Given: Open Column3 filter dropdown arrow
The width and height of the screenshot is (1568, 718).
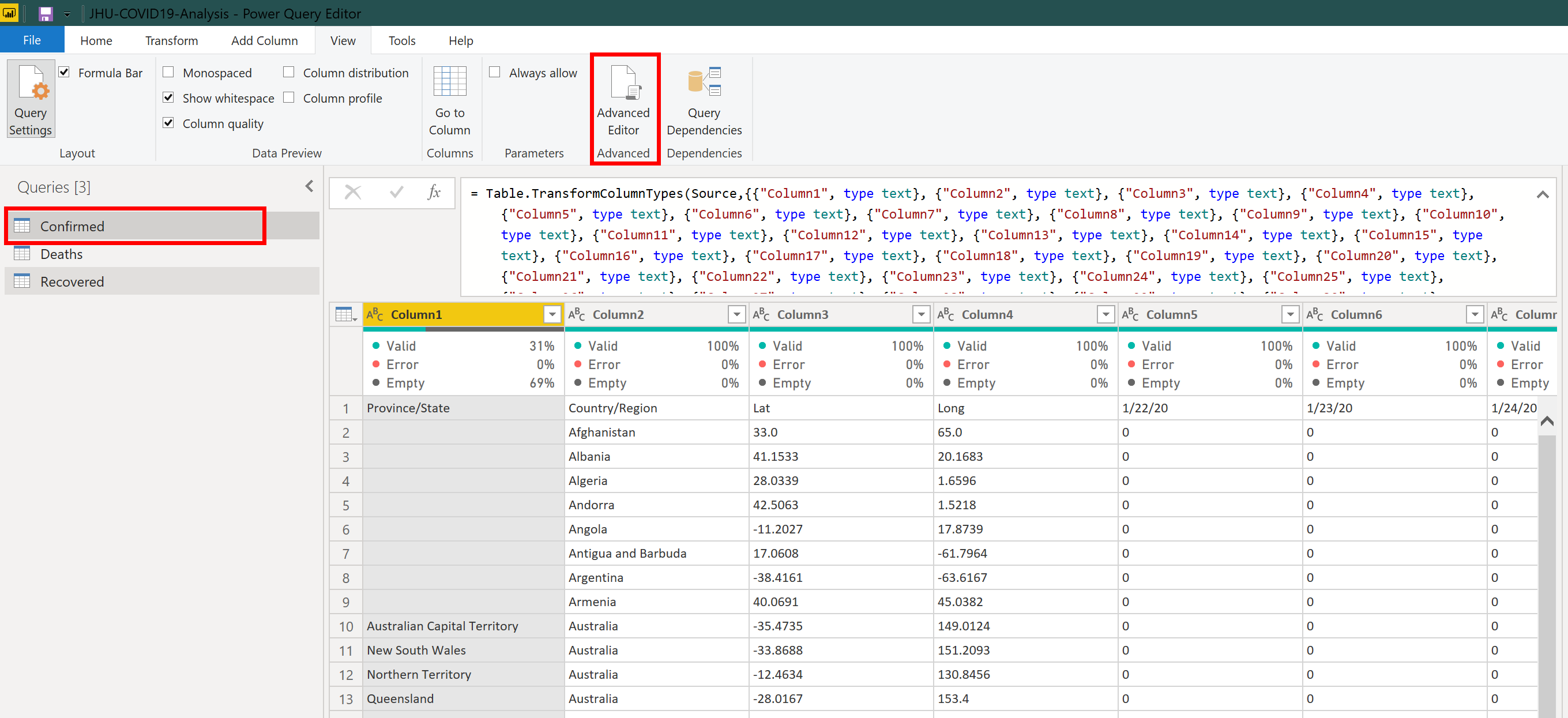Looking at the screenshot, I should click(x=921, y=314).
